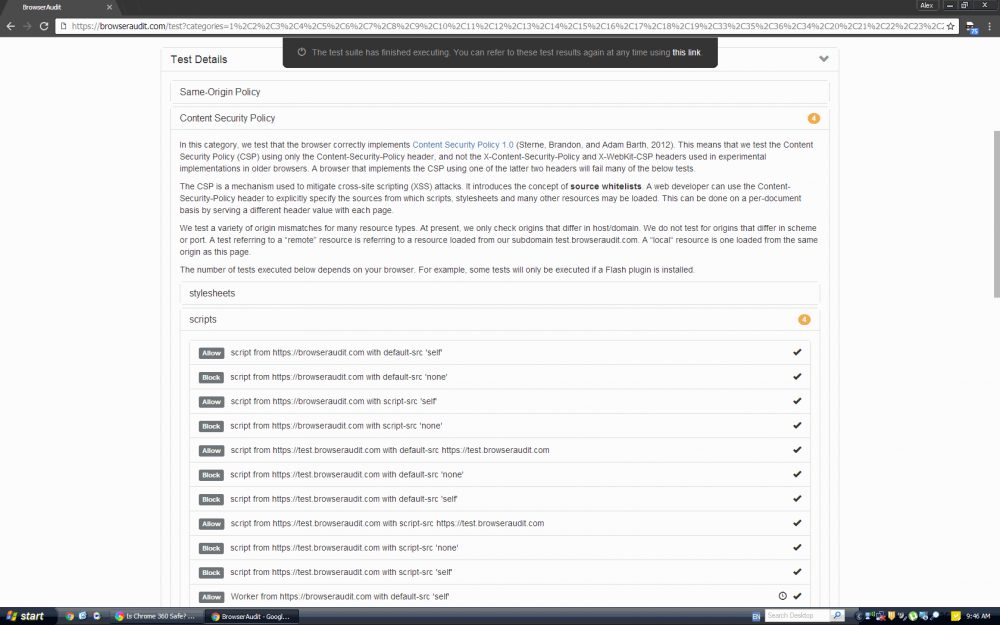The height and width of the screenshot is (625, 1000).
Task: Click the checkmark on the first script test row
Action: click(797, 353)
